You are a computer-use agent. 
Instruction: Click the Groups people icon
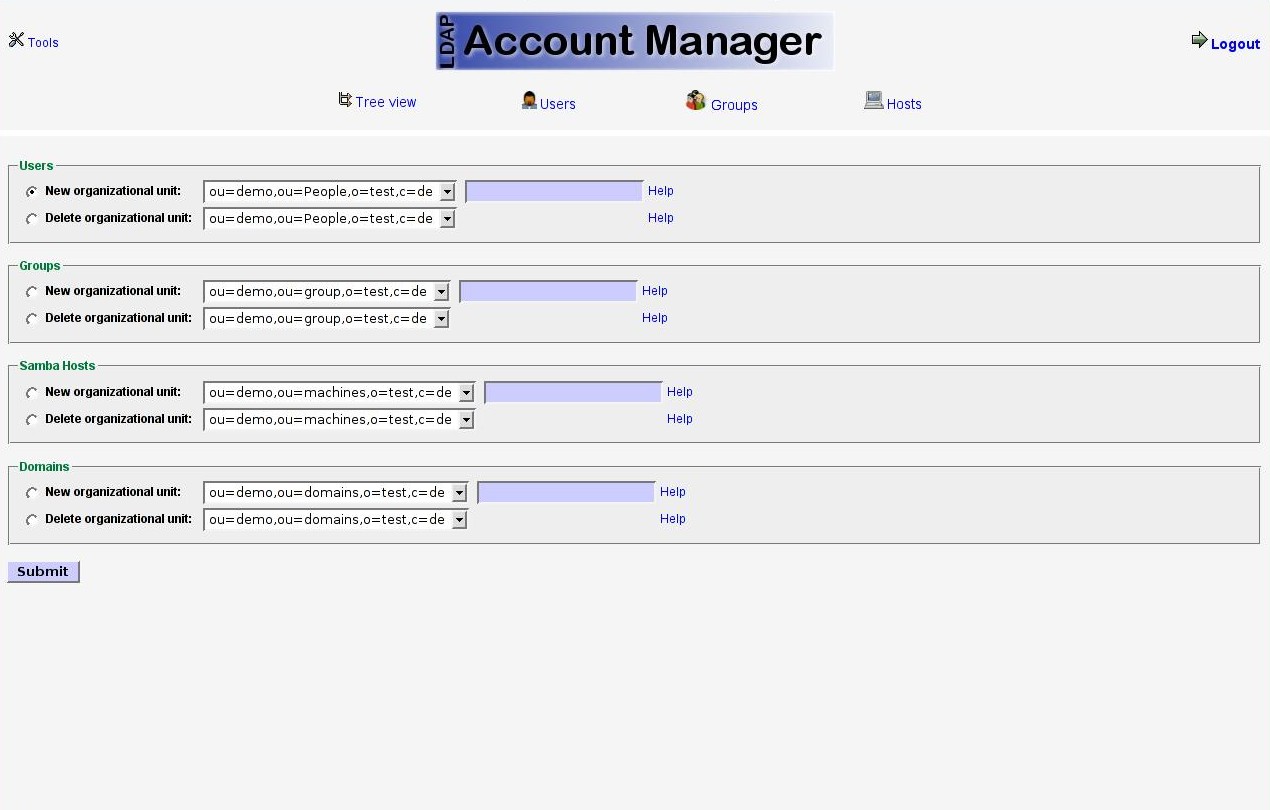pos(696,101)
